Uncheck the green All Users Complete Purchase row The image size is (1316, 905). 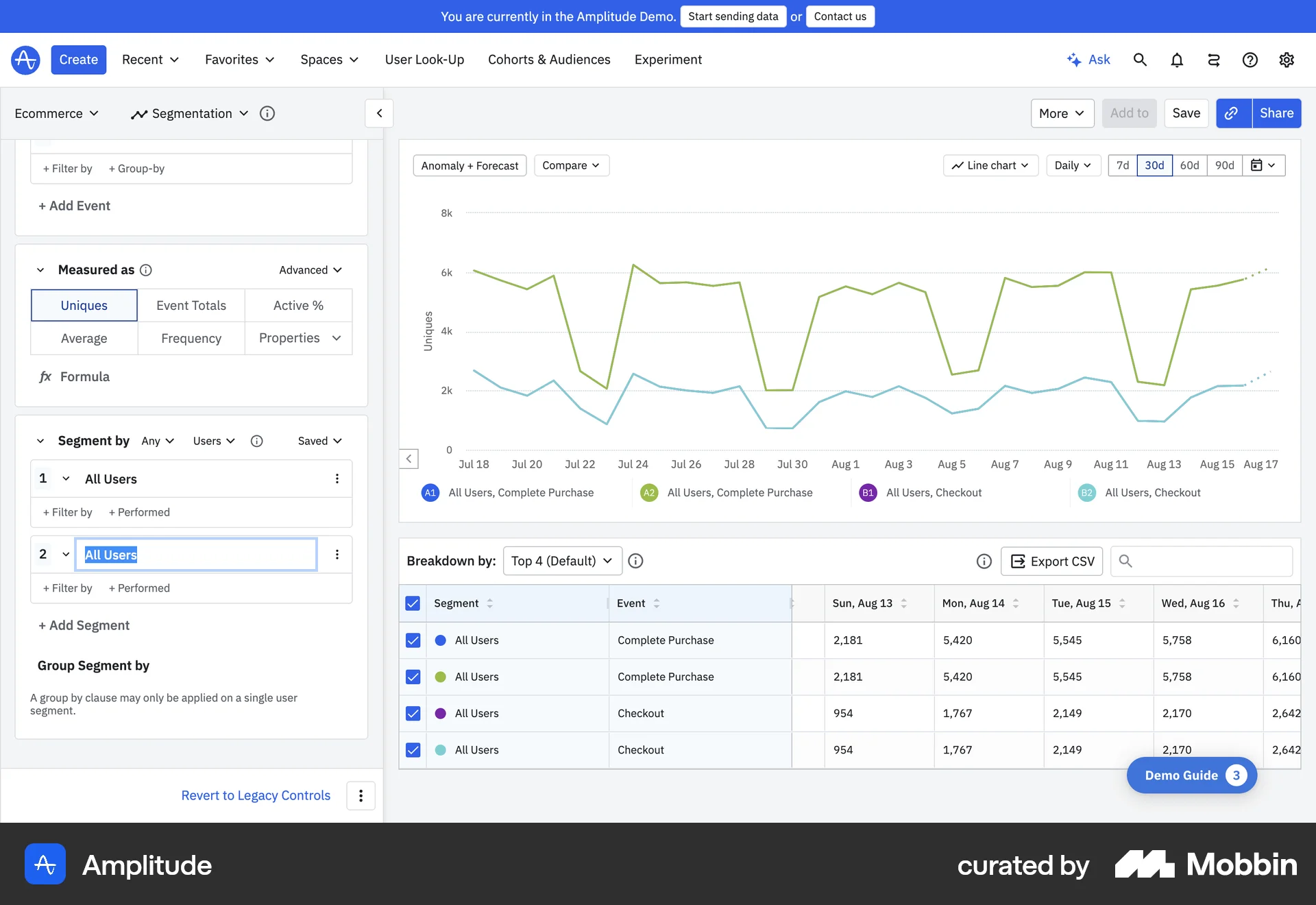413,677
